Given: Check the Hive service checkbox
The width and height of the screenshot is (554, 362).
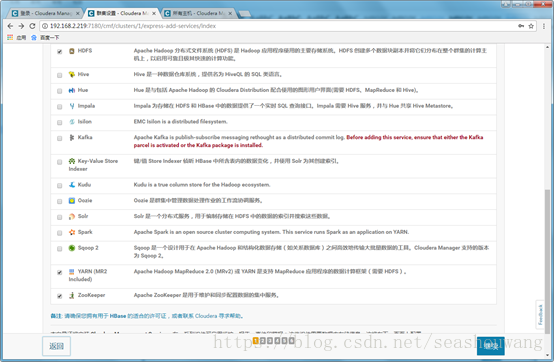Looking at the screenshot, I should coord(59,75).
